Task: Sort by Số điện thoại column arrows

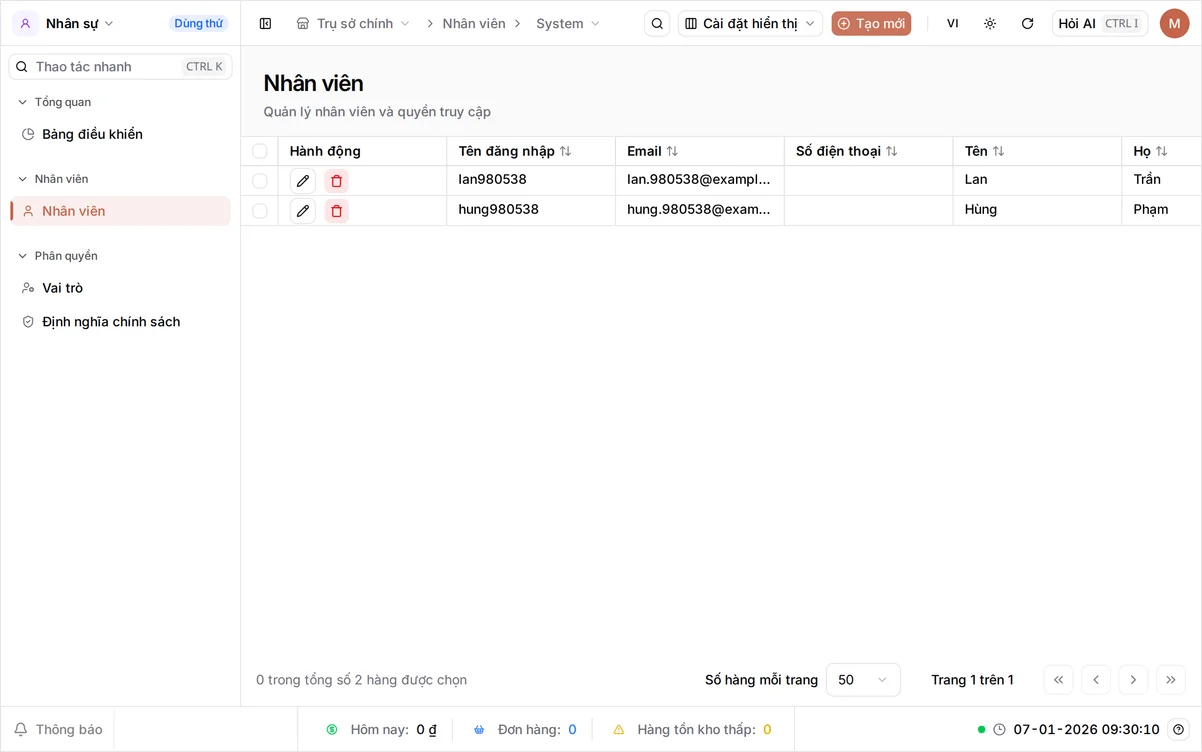Action: pos(891,151)
